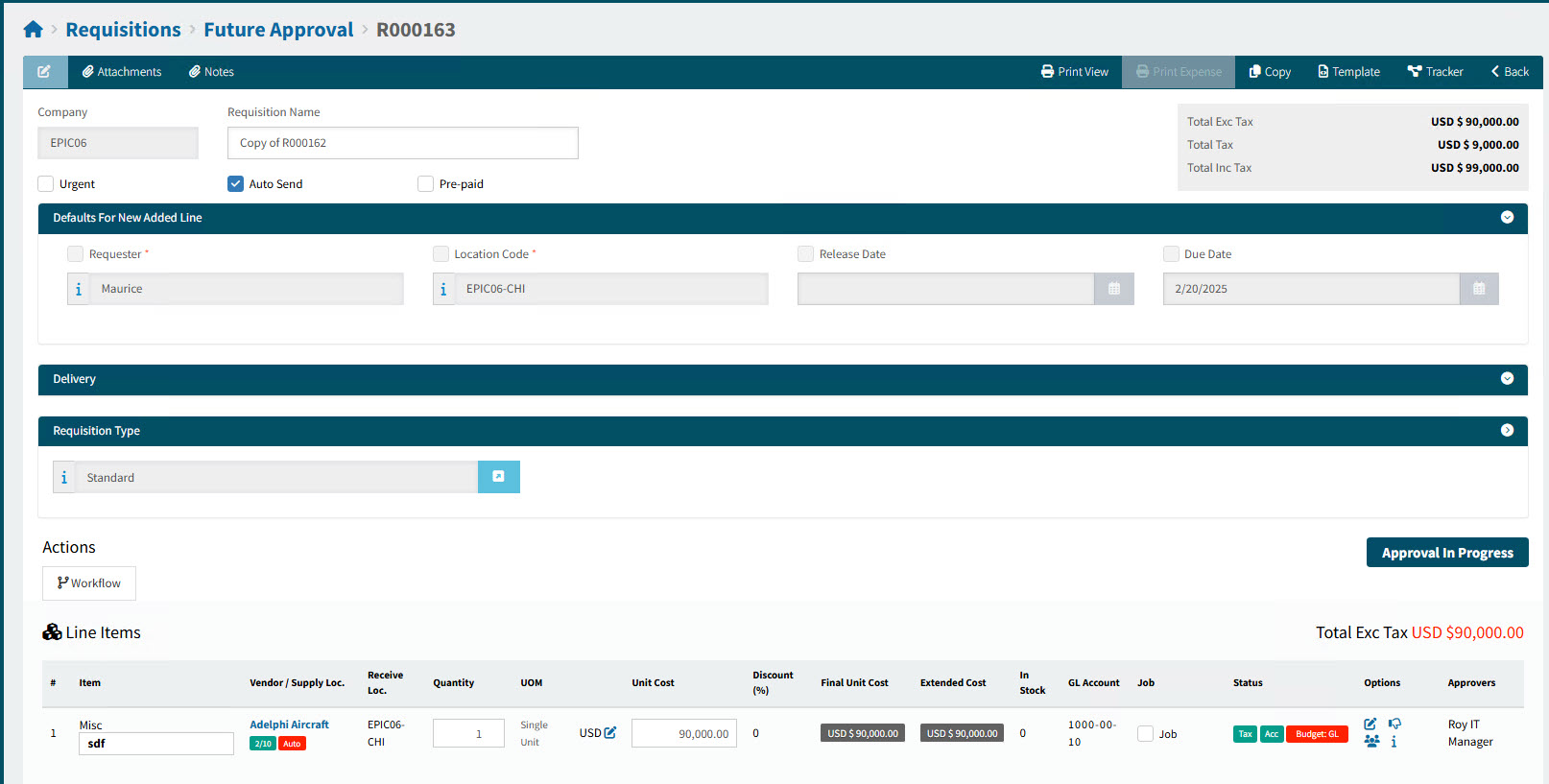View line 1 approvers group icon

click(1371, 741)
